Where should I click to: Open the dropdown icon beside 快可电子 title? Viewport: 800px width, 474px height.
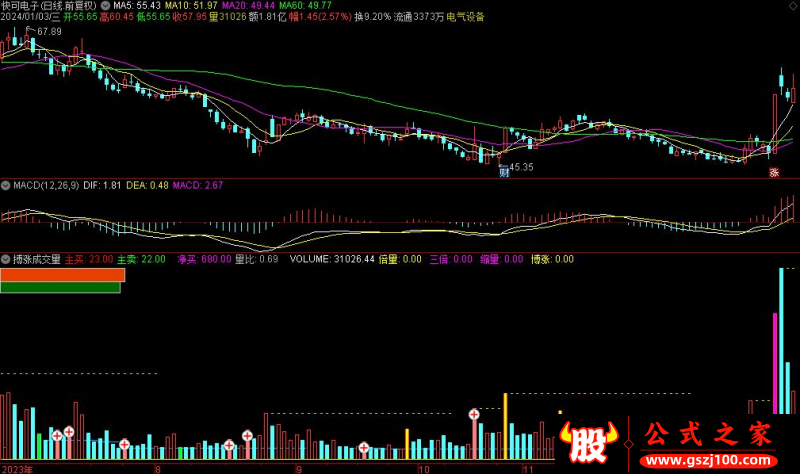tap(105, 6)
